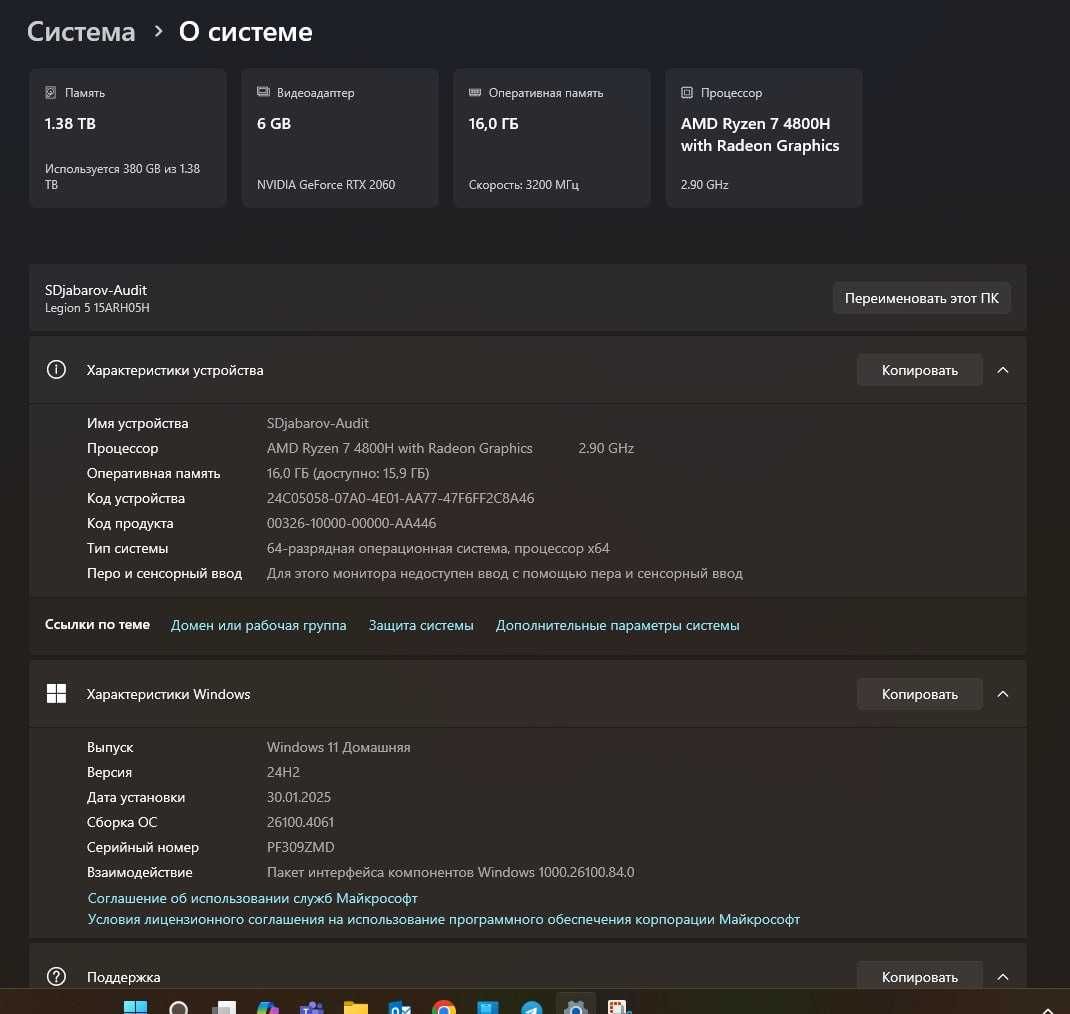Click NVIDIA GeForce RTX 2060 text

pos(326,185)
